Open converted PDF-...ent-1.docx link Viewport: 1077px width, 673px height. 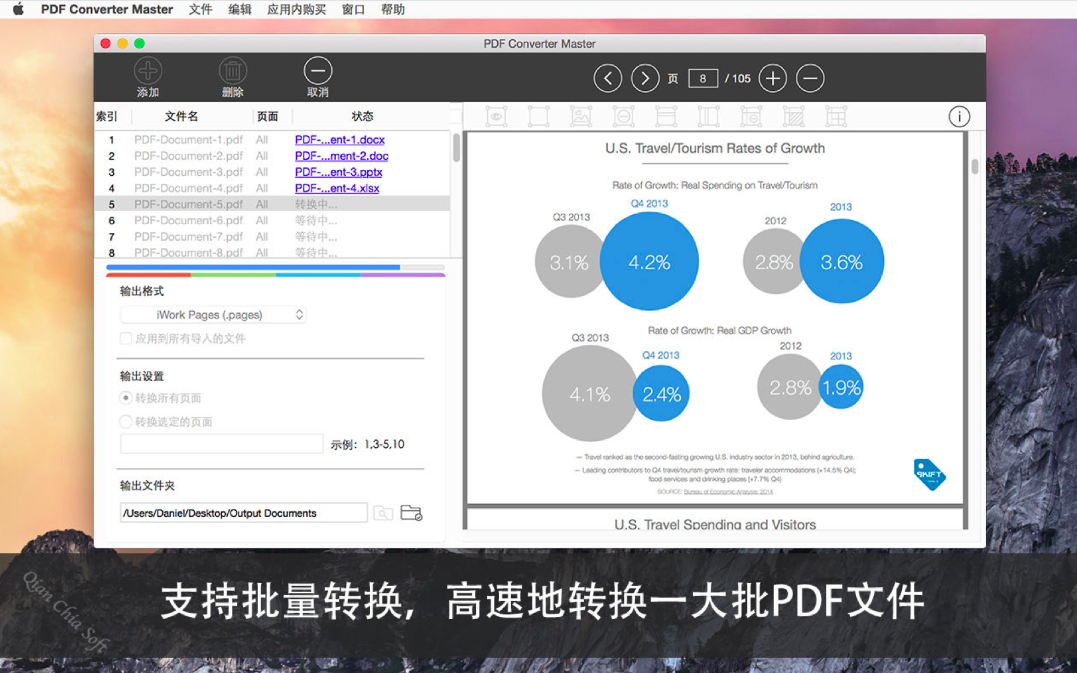(x=339, y=140)
